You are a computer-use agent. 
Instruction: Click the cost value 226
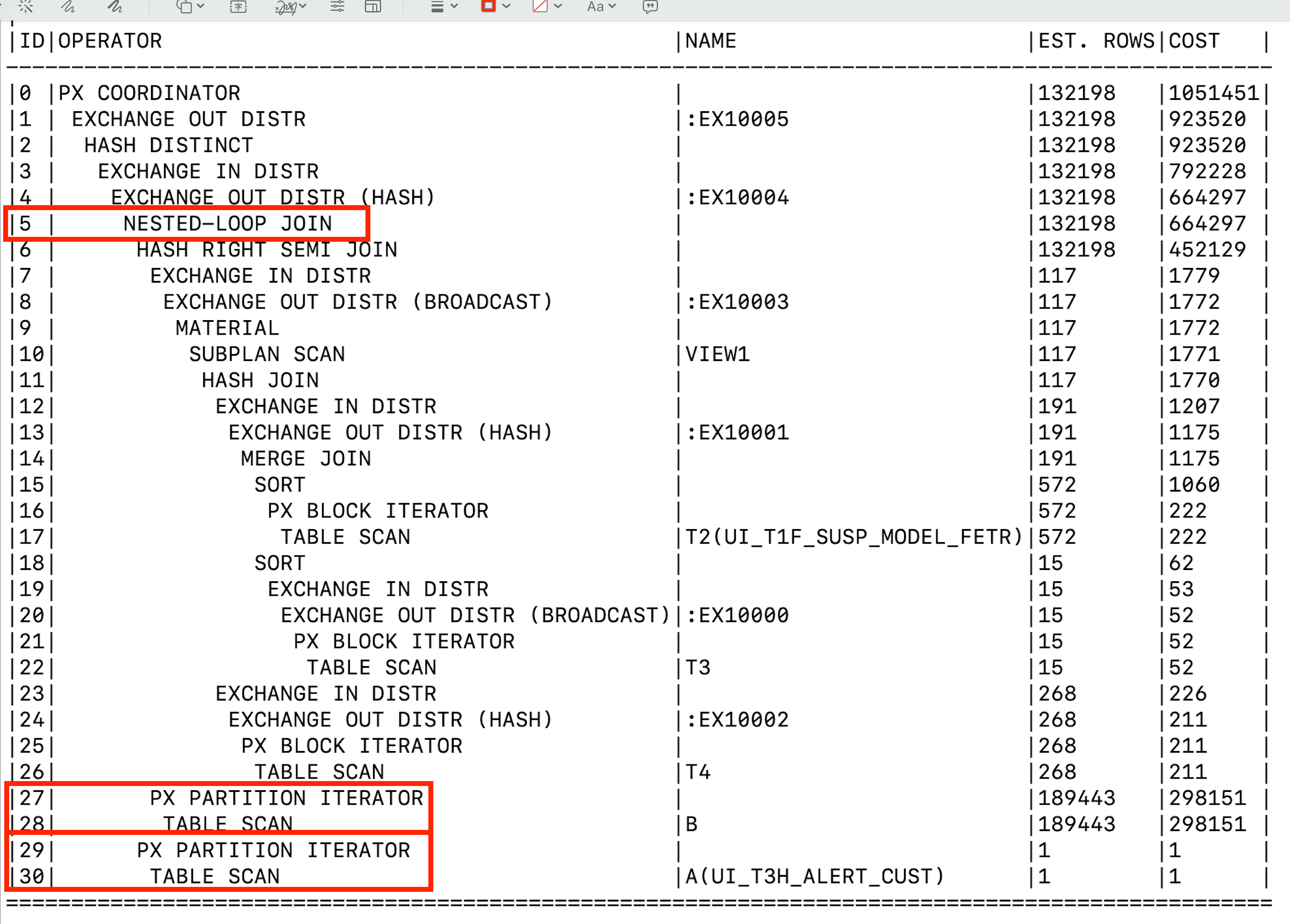(x=1188, y=694)
